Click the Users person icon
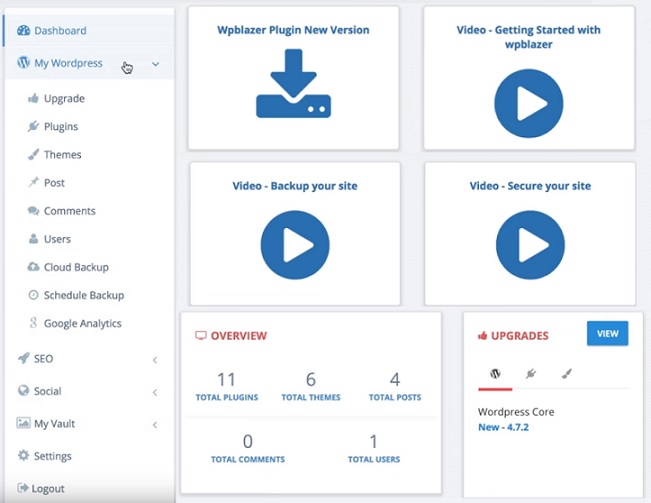Image resolution: width=651 pixels, height=503 pixels. tap(33, 239)
